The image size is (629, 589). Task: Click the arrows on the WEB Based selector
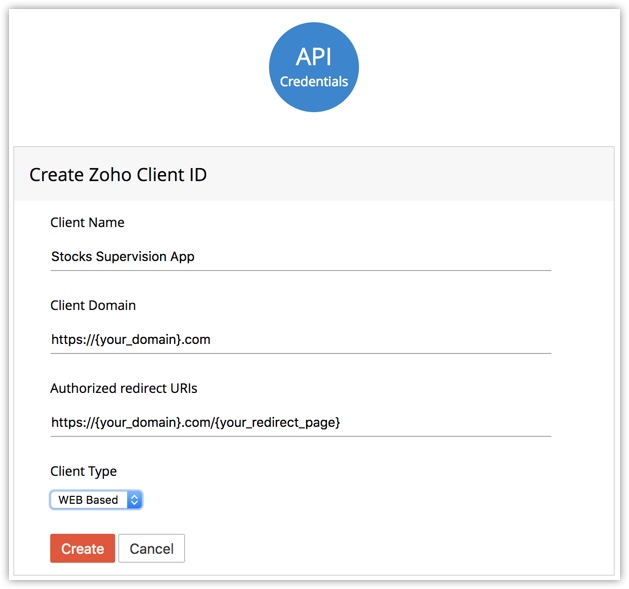[x=135, y=500]
